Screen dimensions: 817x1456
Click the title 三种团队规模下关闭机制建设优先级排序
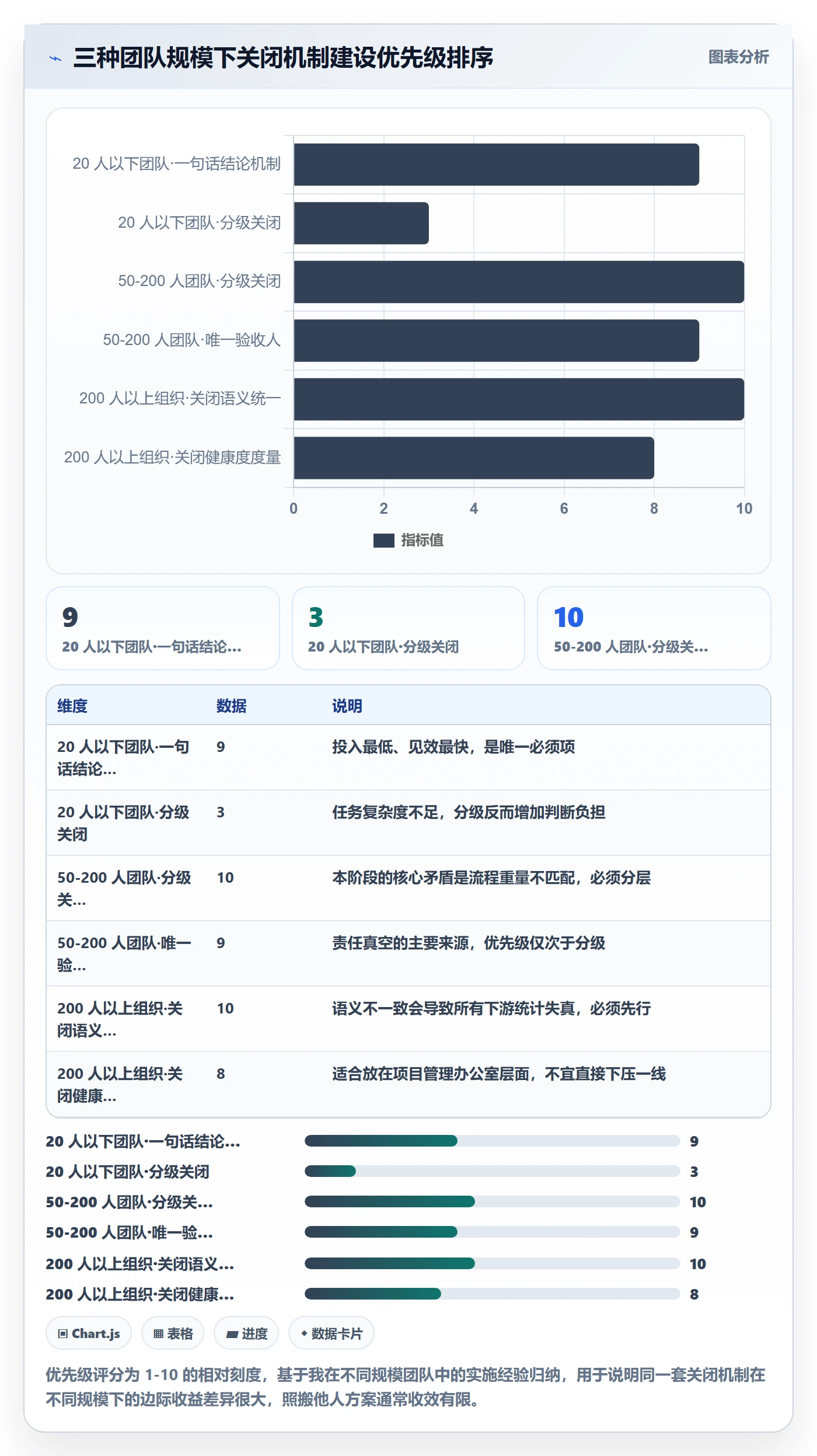[x=283, y=58]
